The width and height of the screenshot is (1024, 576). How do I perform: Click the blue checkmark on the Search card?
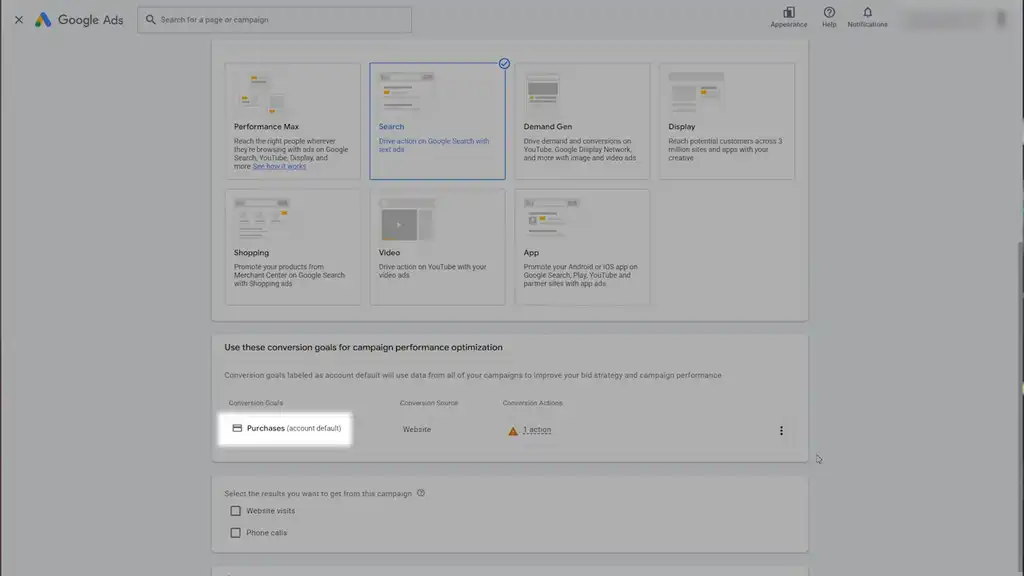tap(504, 63)
